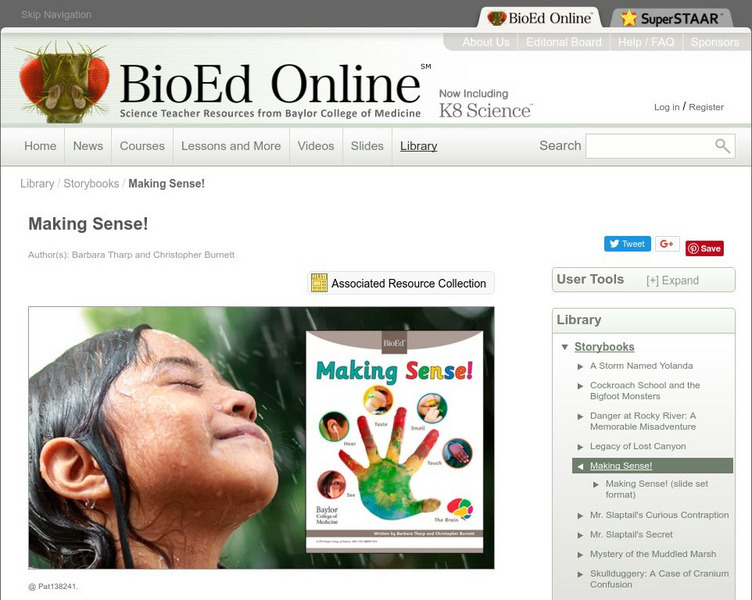The height and width of the screenshot is (600, 752).
Task: Open the Storybooks breadcrumb link
Action: 91,184
